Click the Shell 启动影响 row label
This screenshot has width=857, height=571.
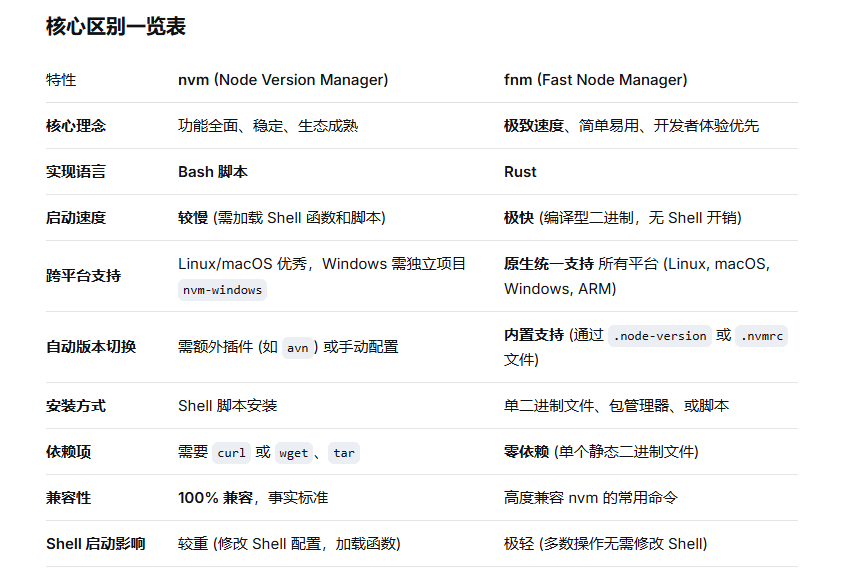[x=96, y=543]
